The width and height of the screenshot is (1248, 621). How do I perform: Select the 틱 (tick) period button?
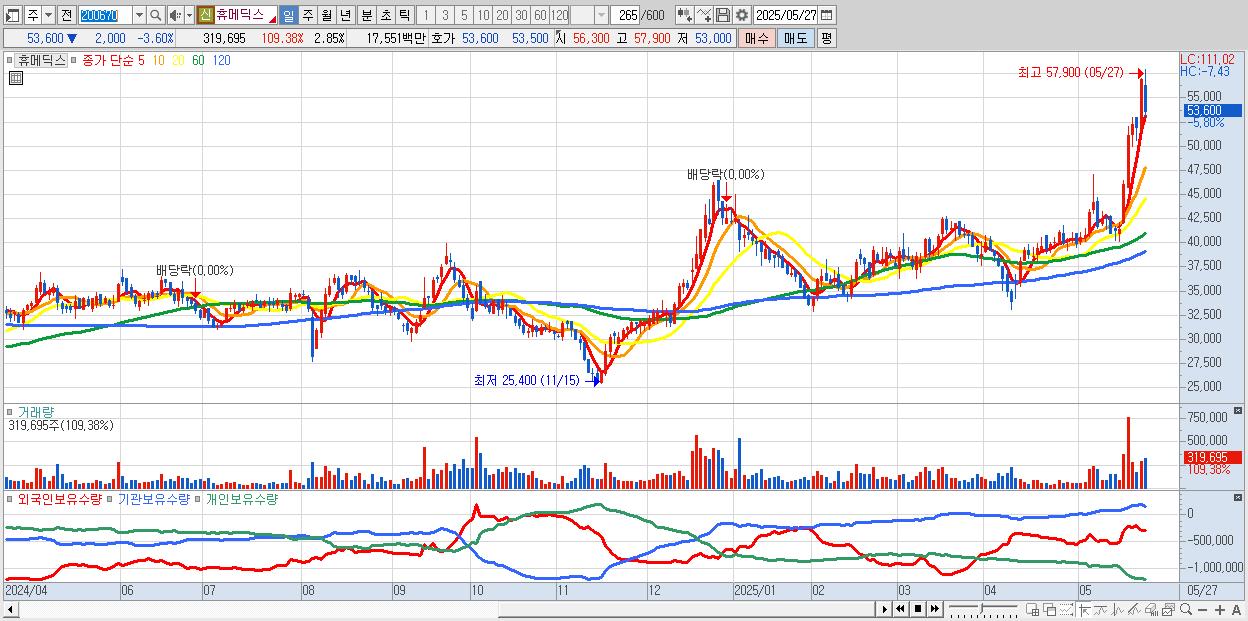click(404, 15)
